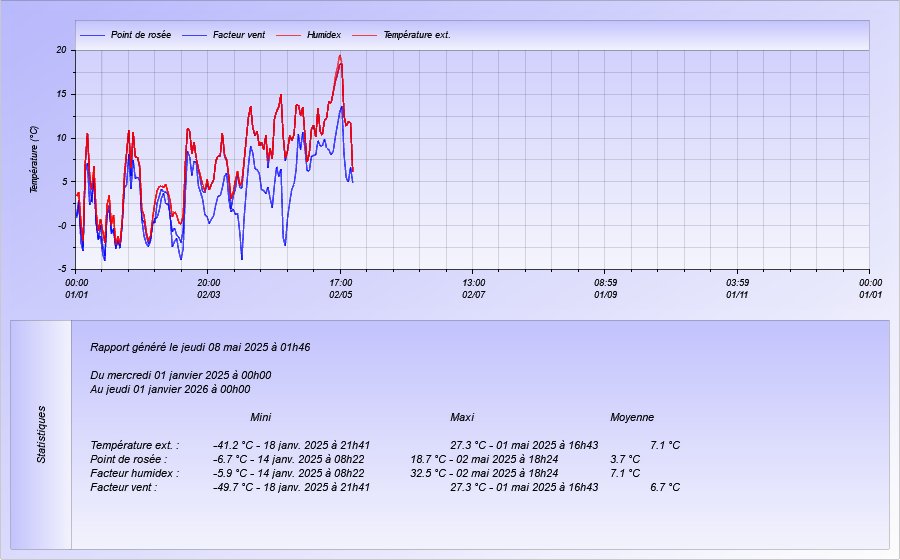Click the '32.5 °C - 02 mai 2025' maximum value
This screenshot has height=560, width=900.
point(484,473)
